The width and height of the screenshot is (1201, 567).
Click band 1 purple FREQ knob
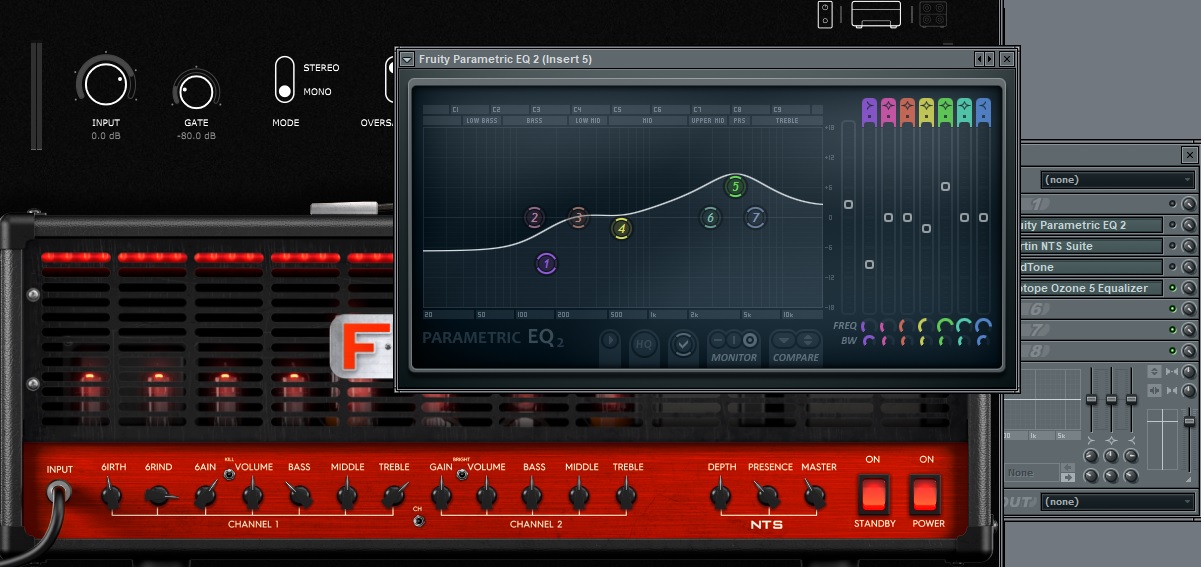coord(869,326)
